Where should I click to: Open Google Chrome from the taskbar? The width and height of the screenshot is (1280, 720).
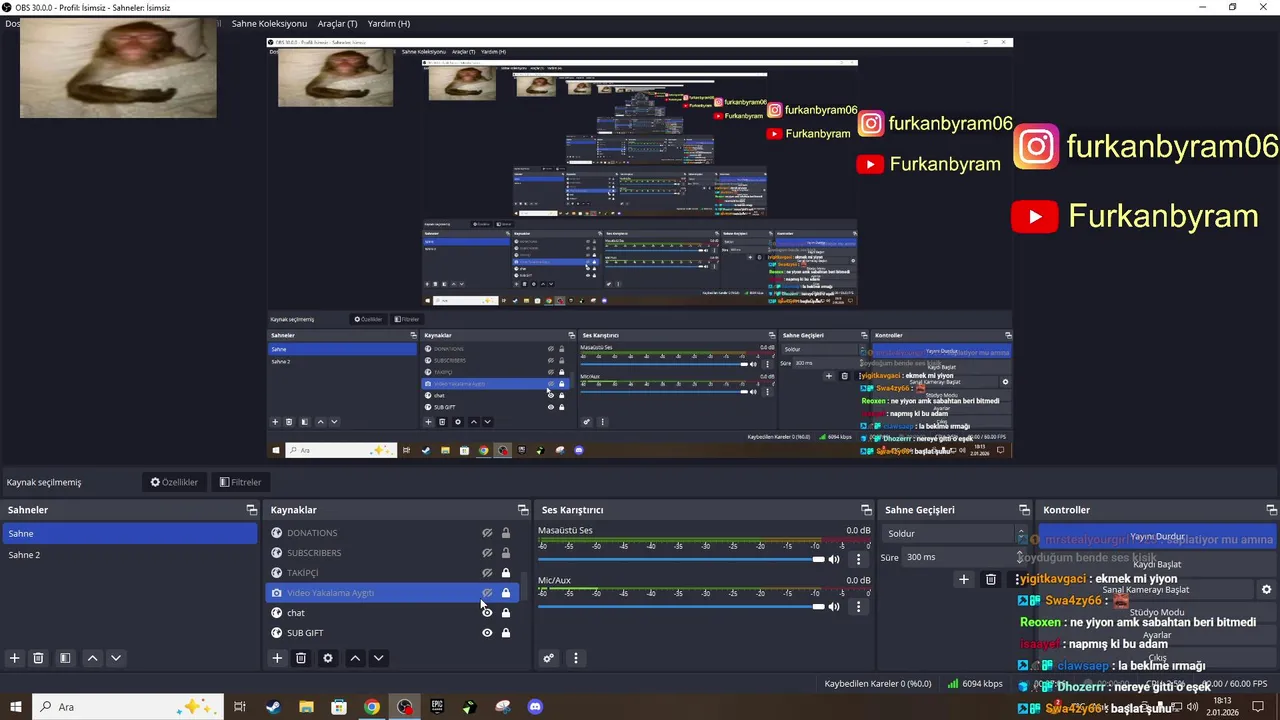click(372, 707)
